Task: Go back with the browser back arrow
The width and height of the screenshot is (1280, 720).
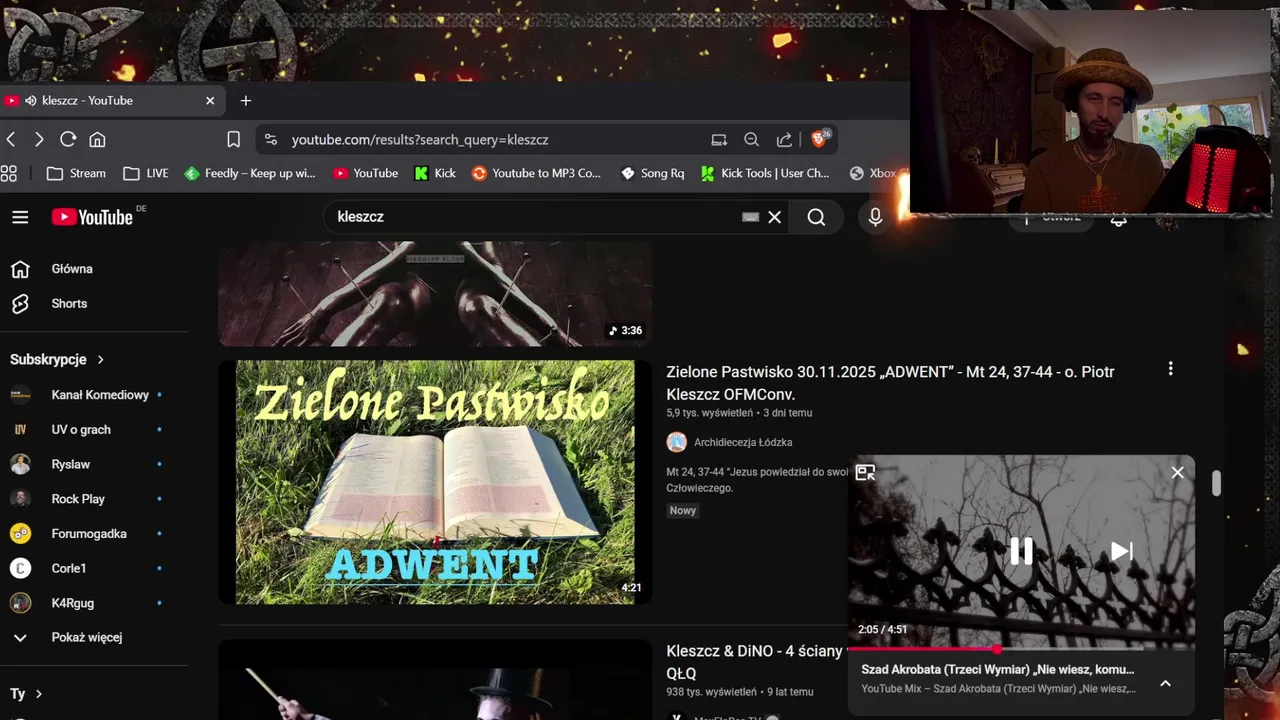Action: tap(11, 139)
